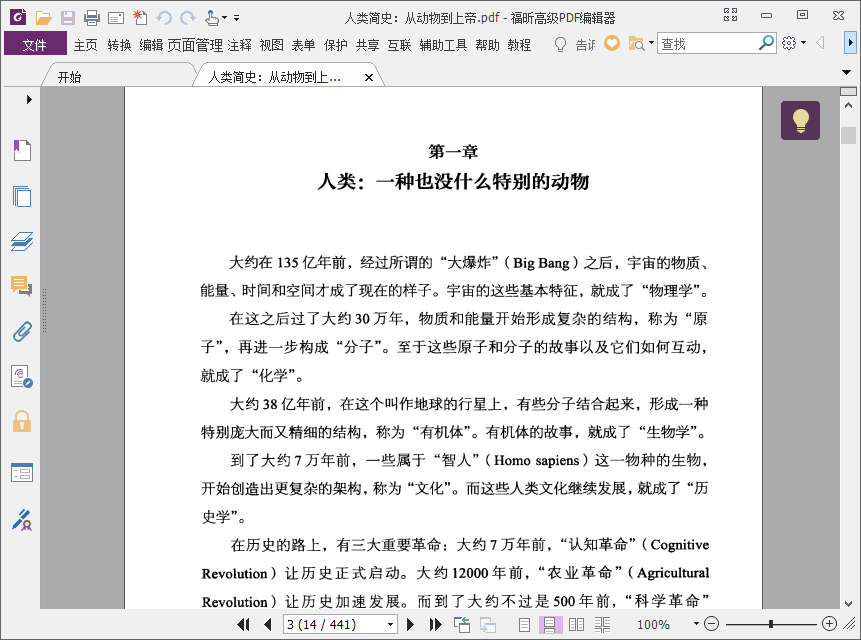Select continuous facing view mode
This screenshot has height=640, width=861.
pos(602,625)
